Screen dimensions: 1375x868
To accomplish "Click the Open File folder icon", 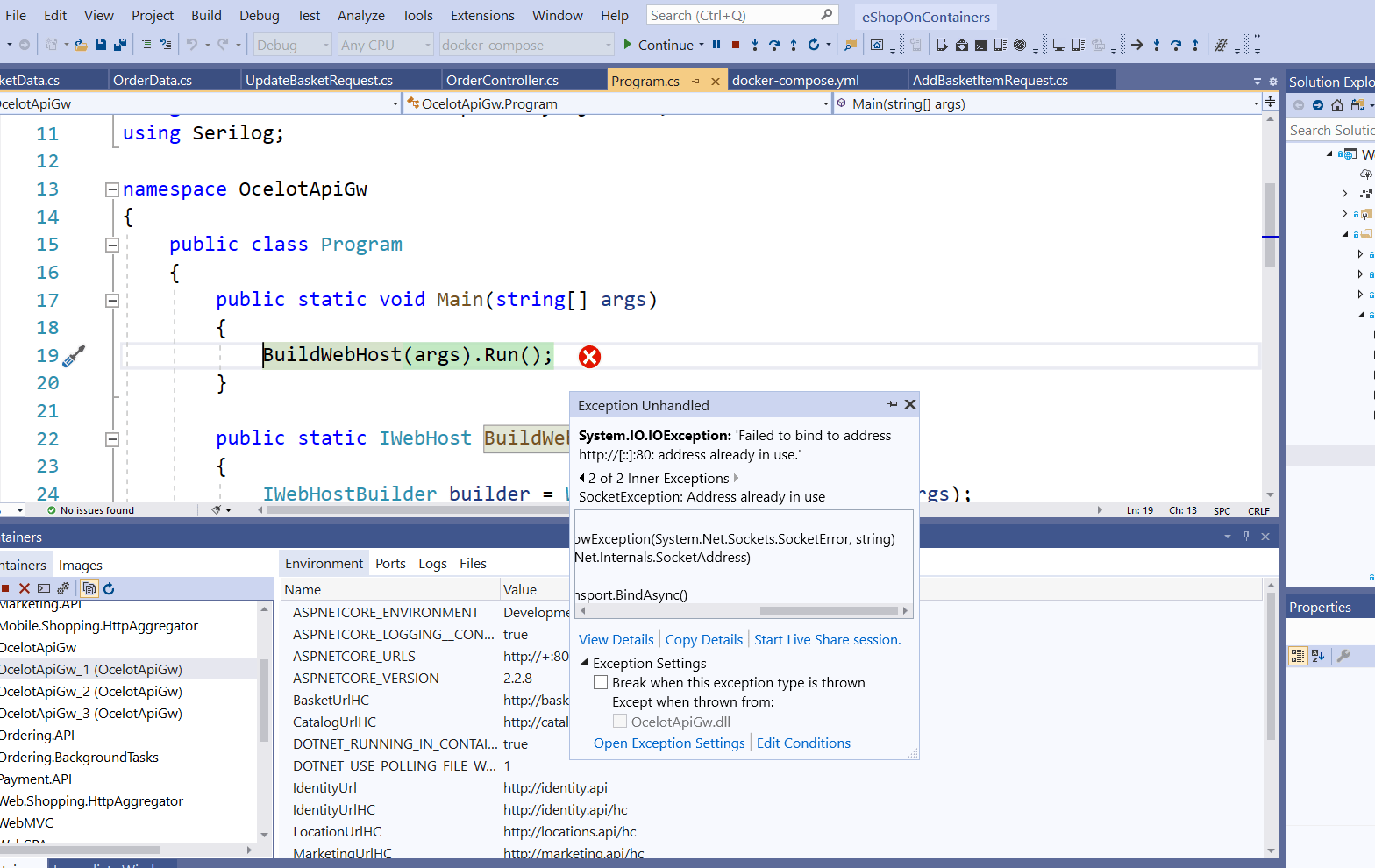I will [81, 45].
